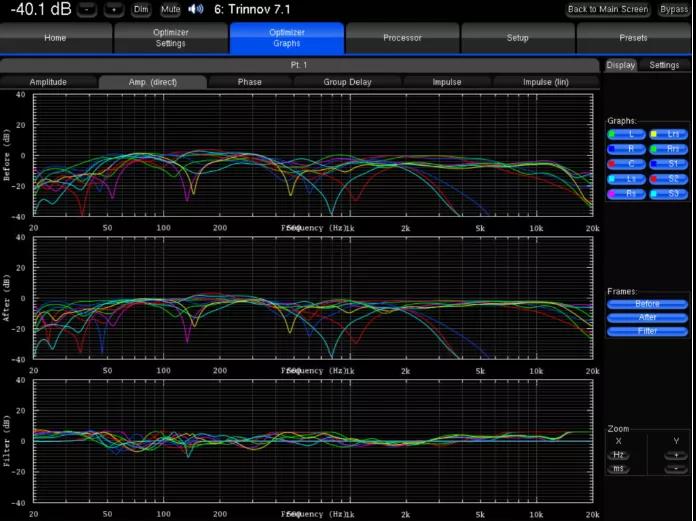Viewport: 696px width, 521px height.
Task: Show the Impulse (lin) graph tab
Action: [x=546, y=82]
